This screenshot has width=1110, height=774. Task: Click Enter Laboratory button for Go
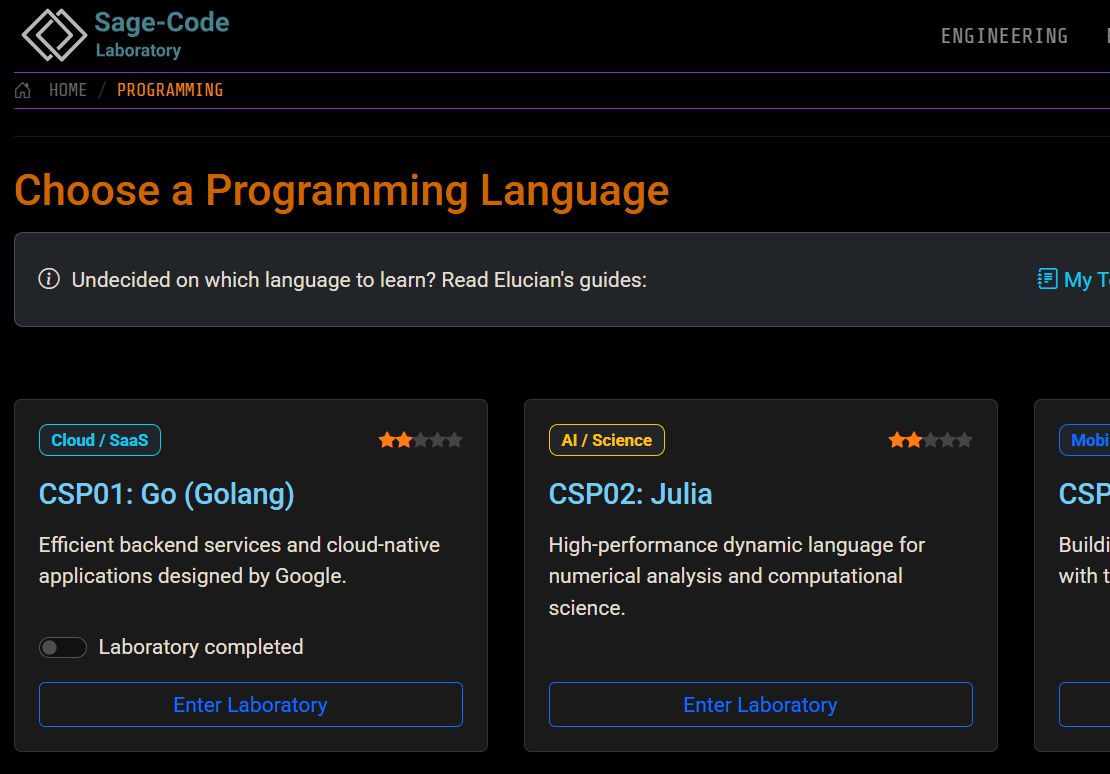251,705
